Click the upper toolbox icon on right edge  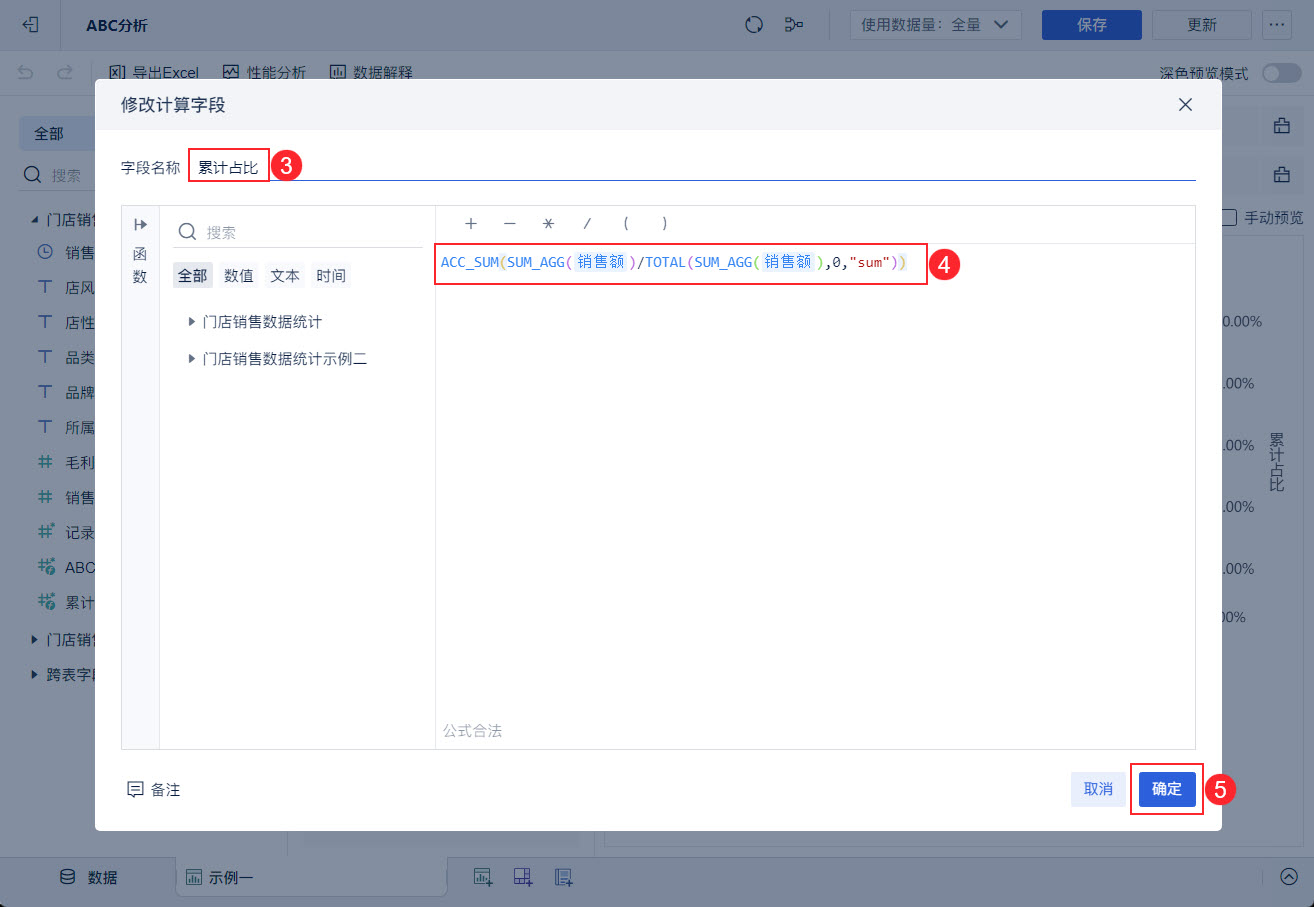pos(1281,126)
